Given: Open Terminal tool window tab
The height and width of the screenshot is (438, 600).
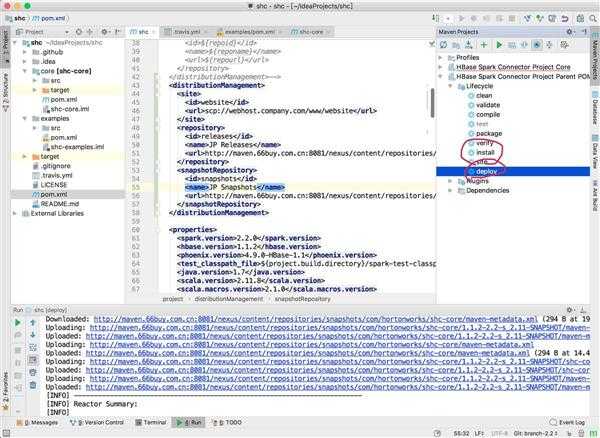Looking at the screenshot, I should (x=151, y=422).
